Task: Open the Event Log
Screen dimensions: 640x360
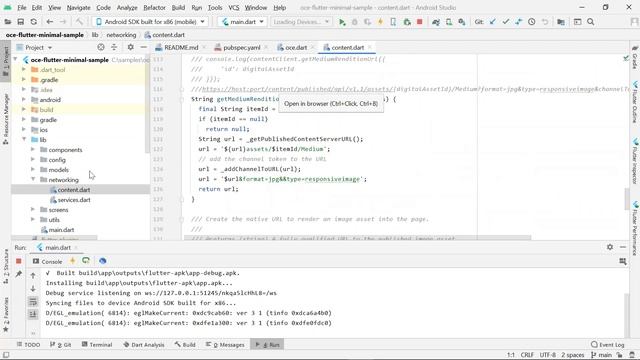Action: 607,344
